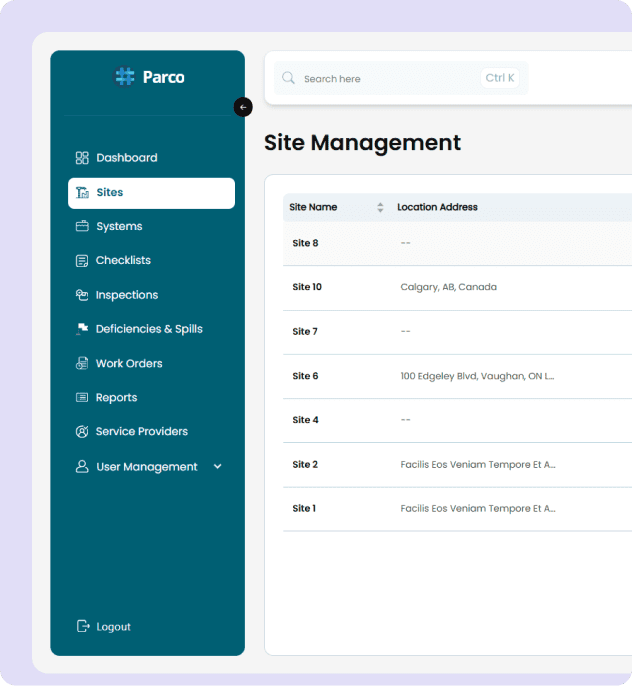Click Site 2 Facilis Eos Veniam address

click(x=478, y=465)
